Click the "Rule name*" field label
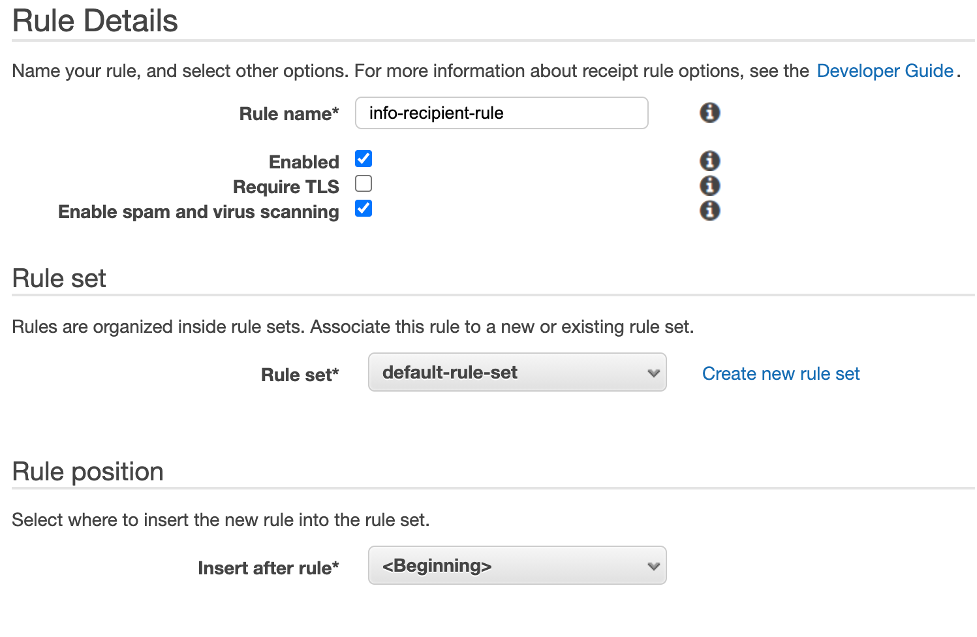This screenshot has height=637, width=977. coord(289,114)
